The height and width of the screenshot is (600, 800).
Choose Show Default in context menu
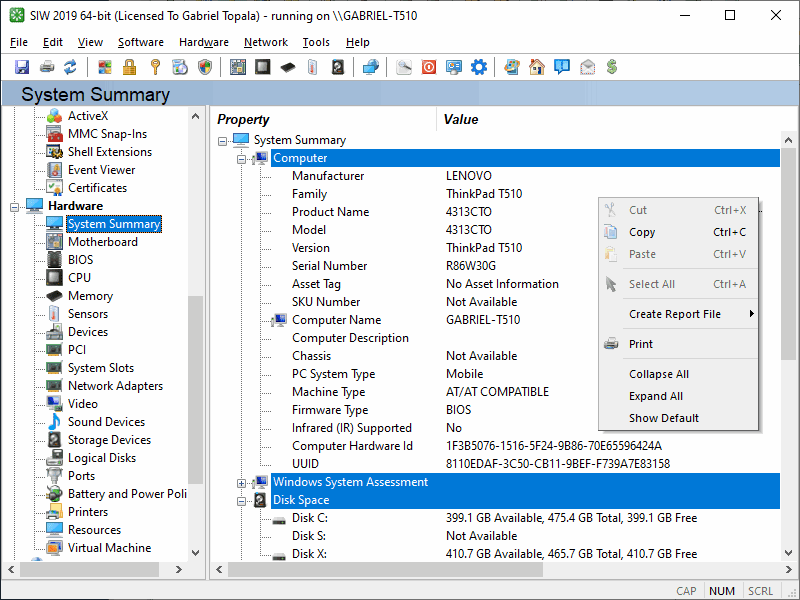coord(679,418)
